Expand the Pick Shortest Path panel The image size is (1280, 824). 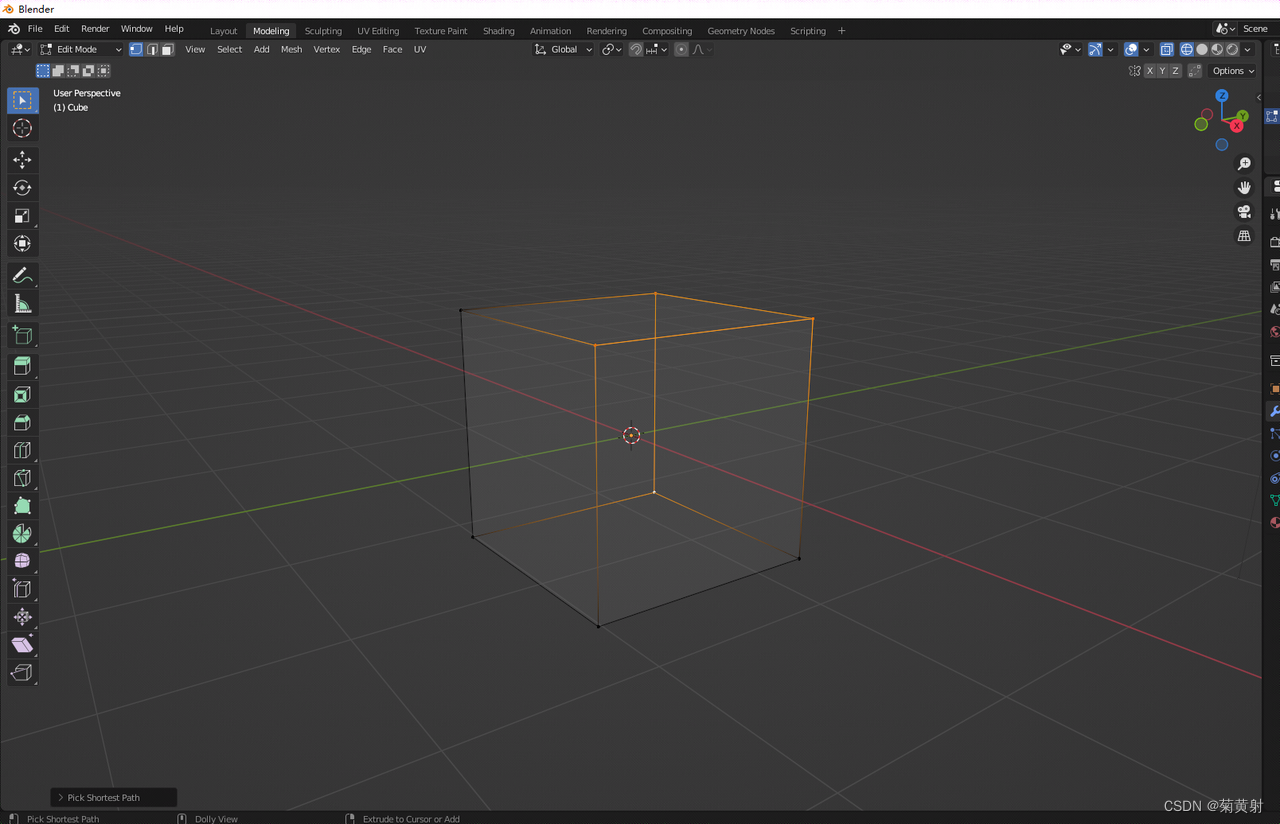(113, 797)
